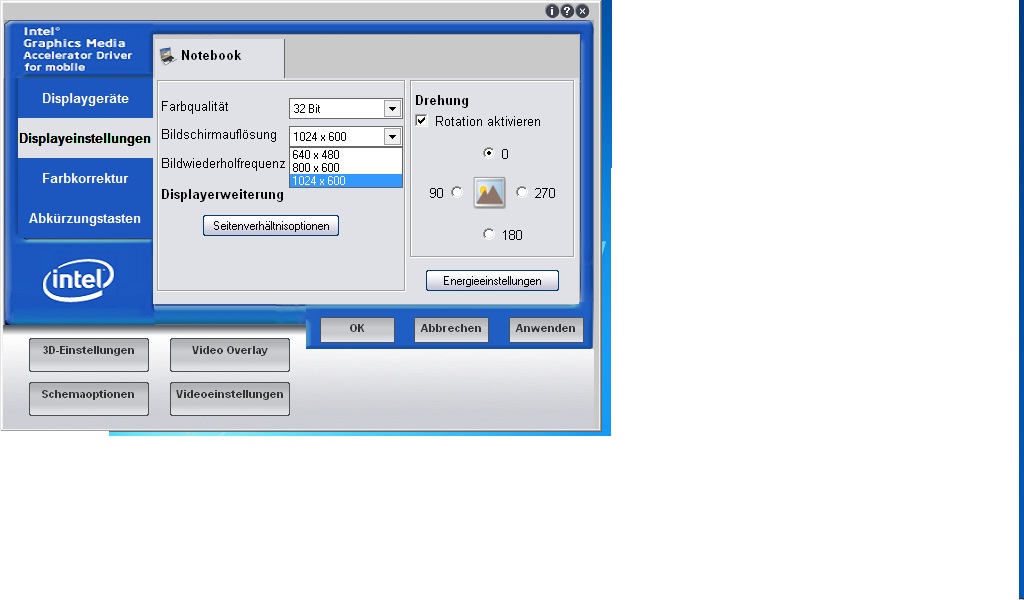Select the 270 degree rotation radio button

click(x=521, y=192)
